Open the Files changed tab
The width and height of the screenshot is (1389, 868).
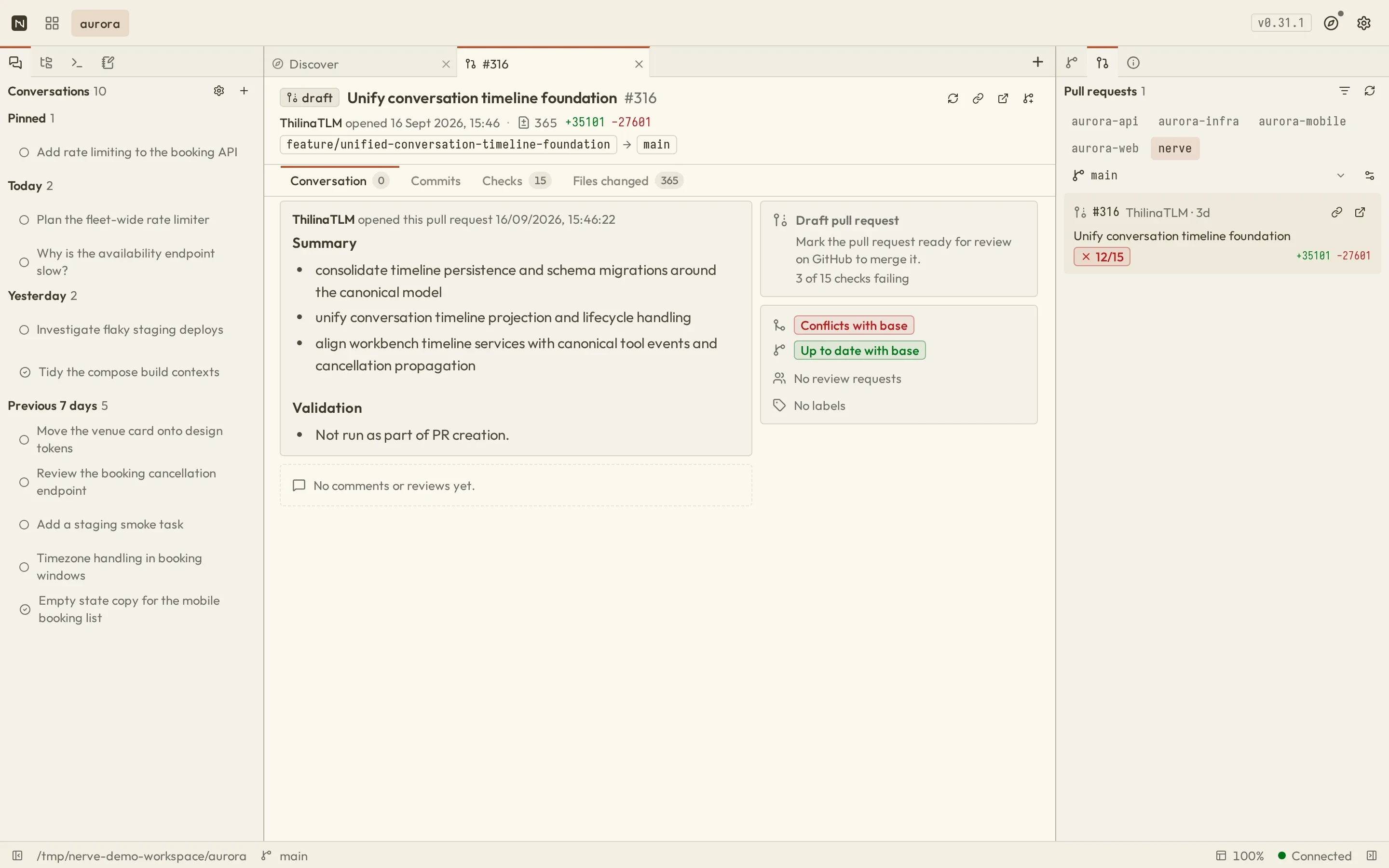[628, 181]
